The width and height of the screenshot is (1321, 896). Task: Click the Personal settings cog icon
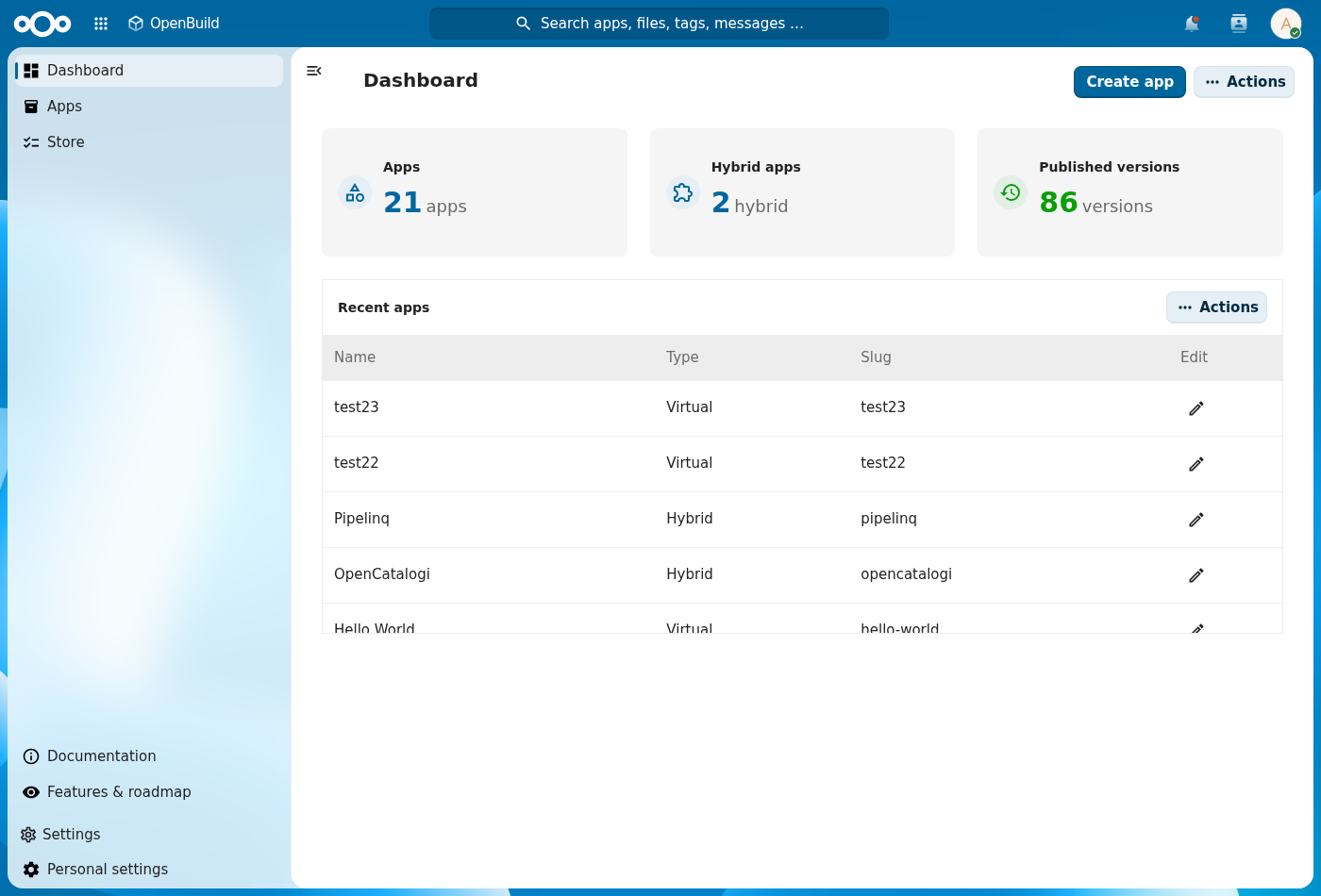point(31,870)
